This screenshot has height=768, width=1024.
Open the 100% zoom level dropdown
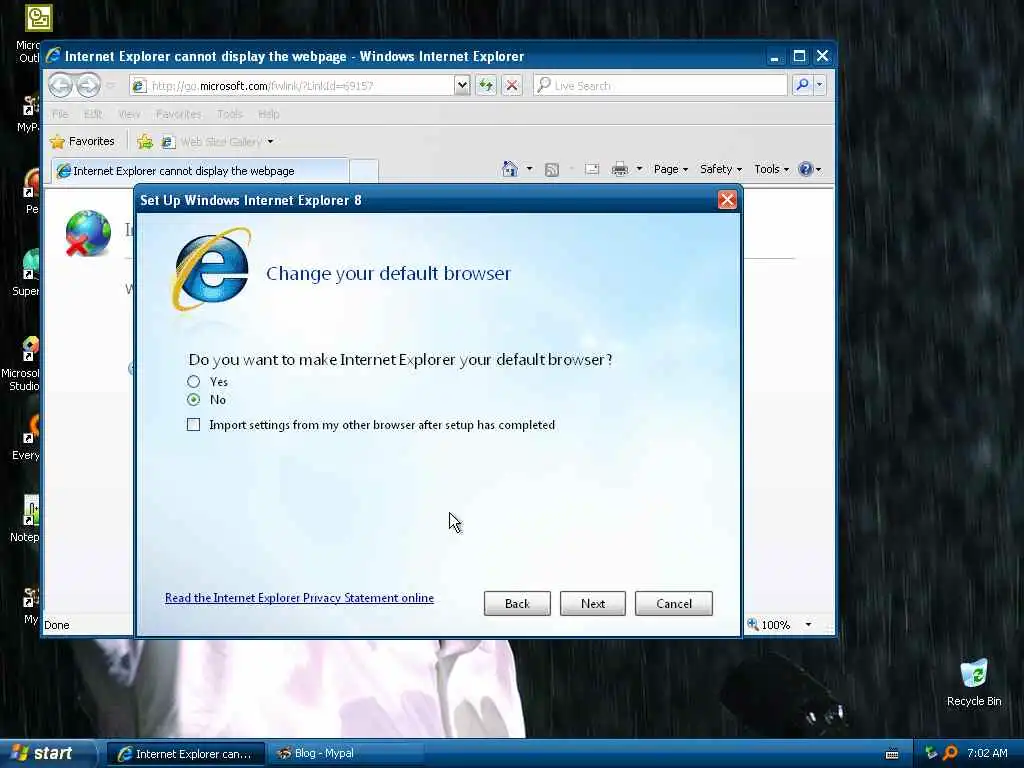pos(808,625)
